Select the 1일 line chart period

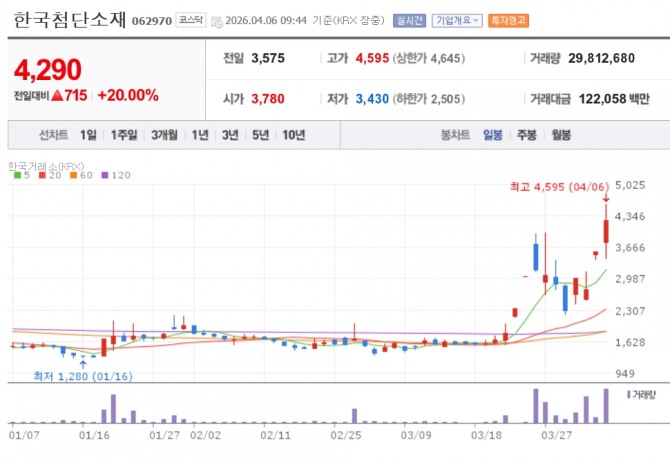[88, 135]
